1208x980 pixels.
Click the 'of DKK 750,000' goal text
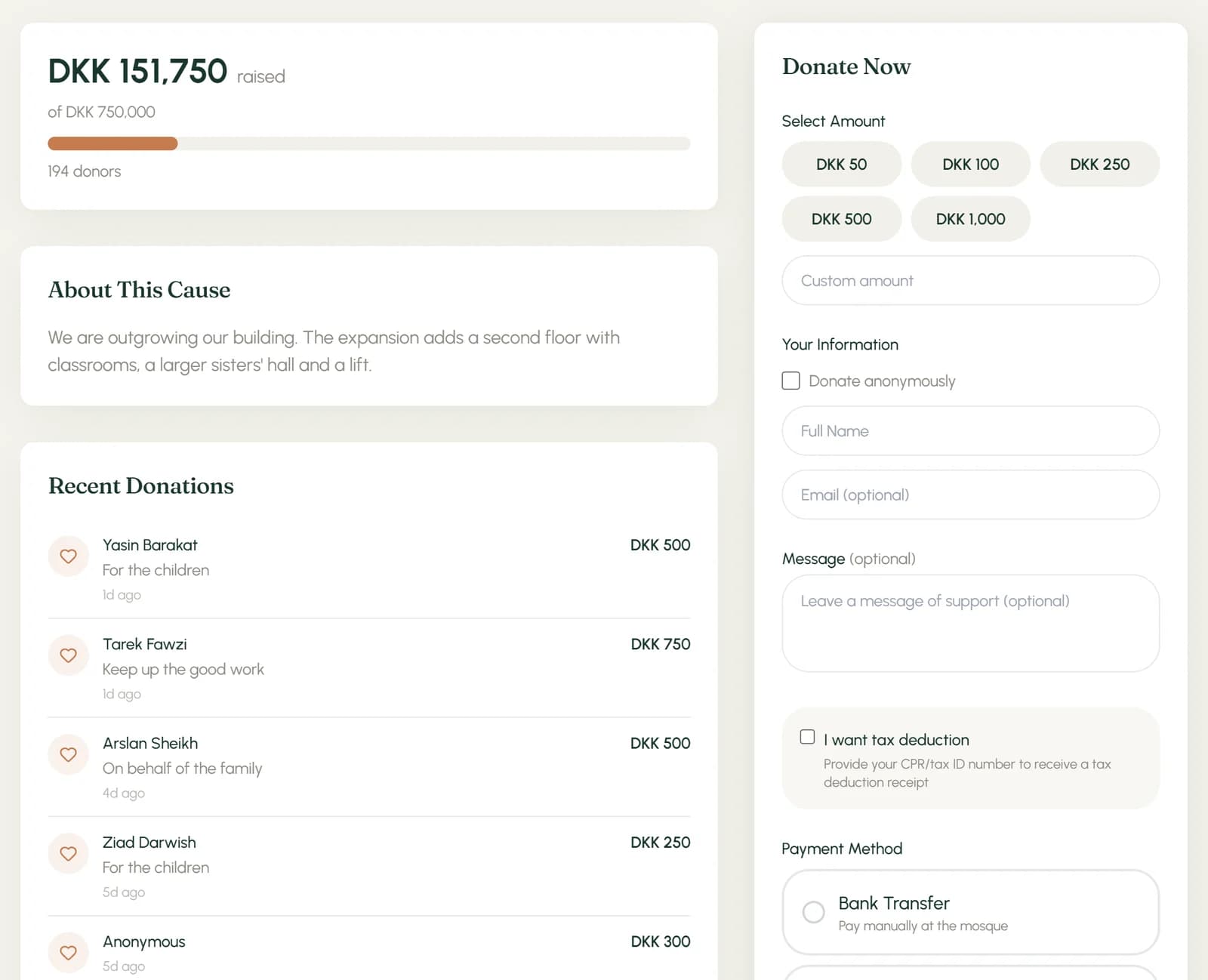[x=102, y=112]
